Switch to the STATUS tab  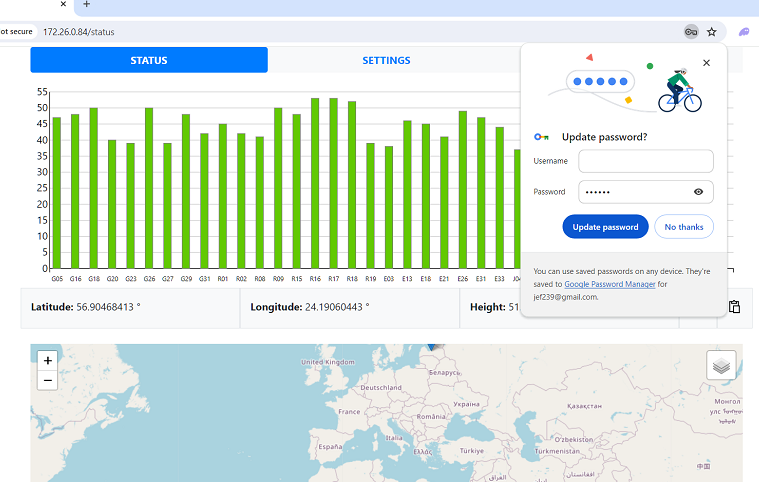[149, 60]
